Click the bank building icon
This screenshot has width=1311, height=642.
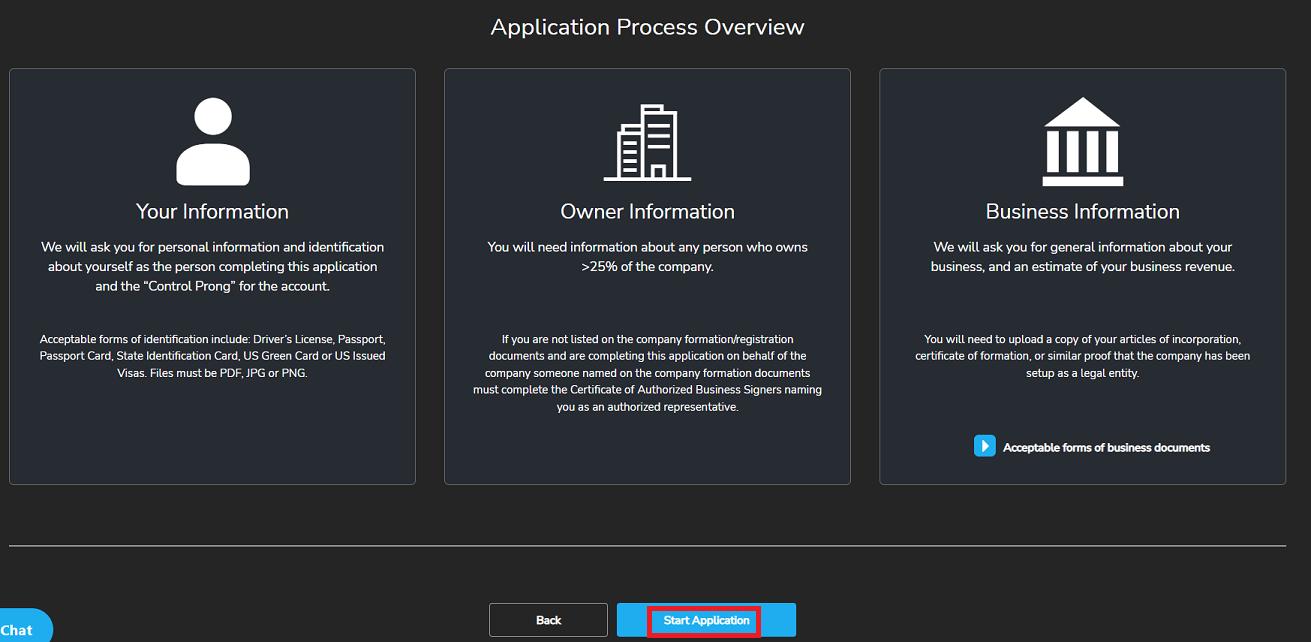coord(1082,141)
